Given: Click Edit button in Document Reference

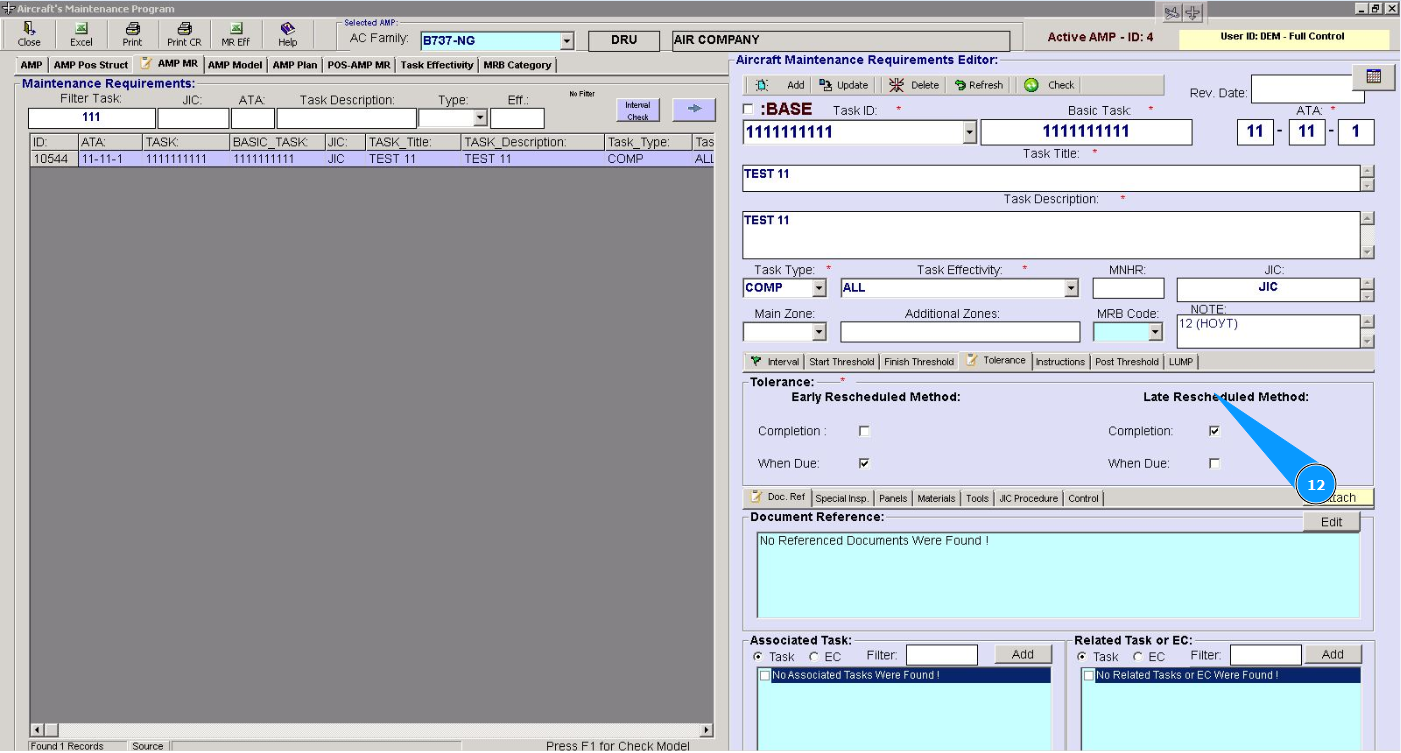Looking at the screenshot, I should pyautogui.click(x=1331, y=522).
